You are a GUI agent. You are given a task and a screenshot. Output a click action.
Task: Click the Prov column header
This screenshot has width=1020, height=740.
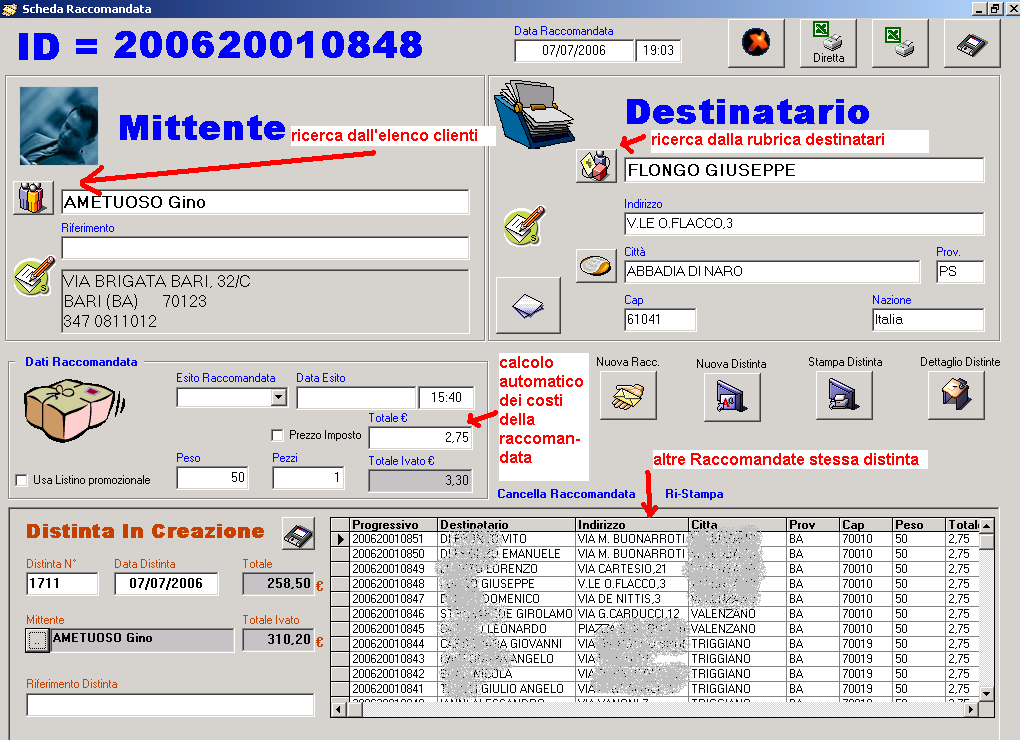pos(812,525)
